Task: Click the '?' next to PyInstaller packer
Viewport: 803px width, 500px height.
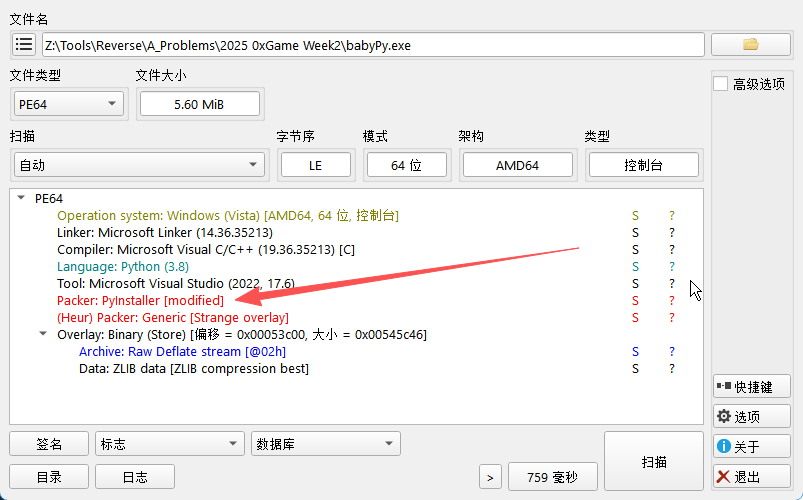Action: [672, 300]
